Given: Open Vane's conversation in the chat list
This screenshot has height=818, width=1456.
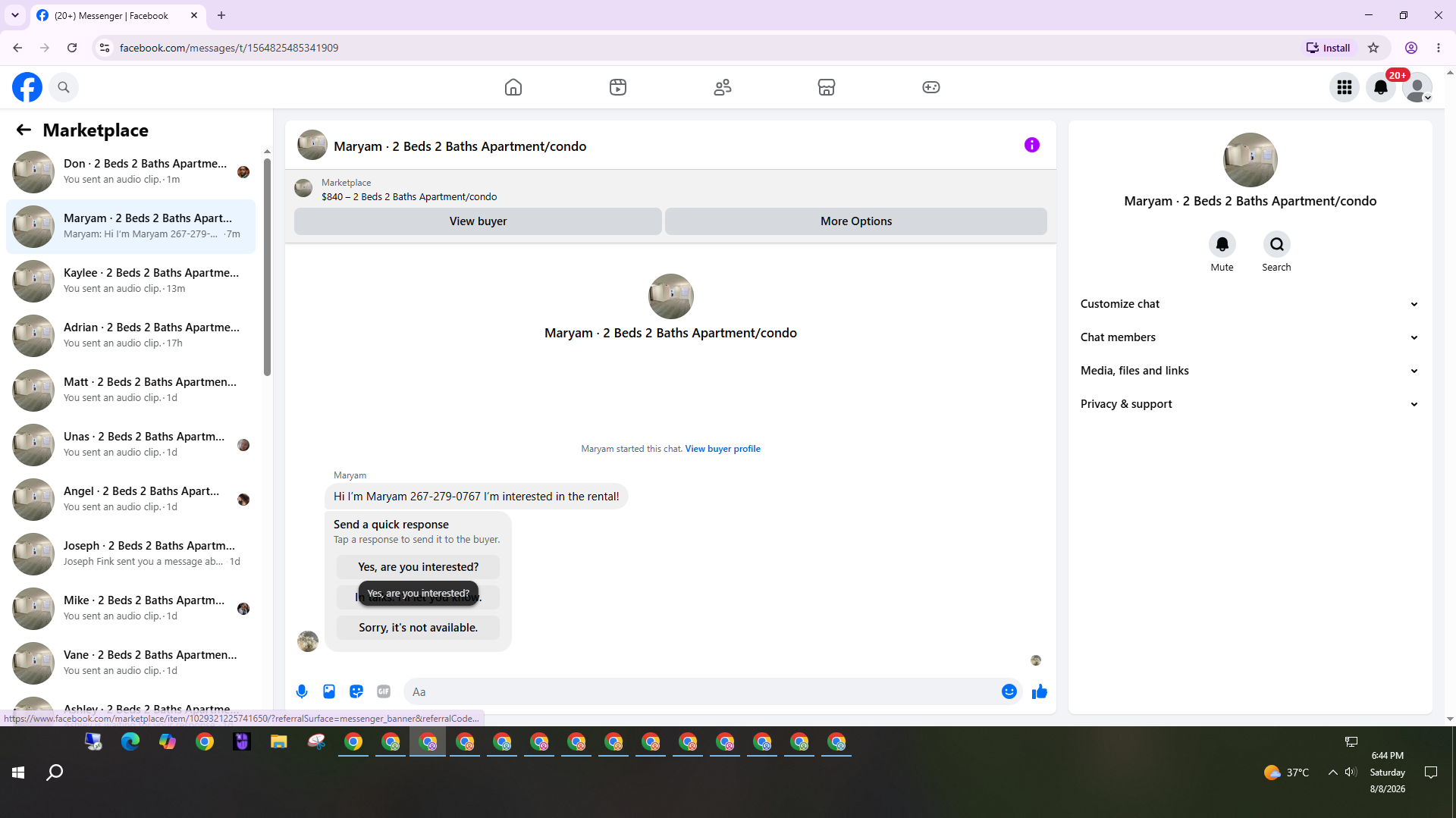Looking at the screenshot, I should pos(130,663).
